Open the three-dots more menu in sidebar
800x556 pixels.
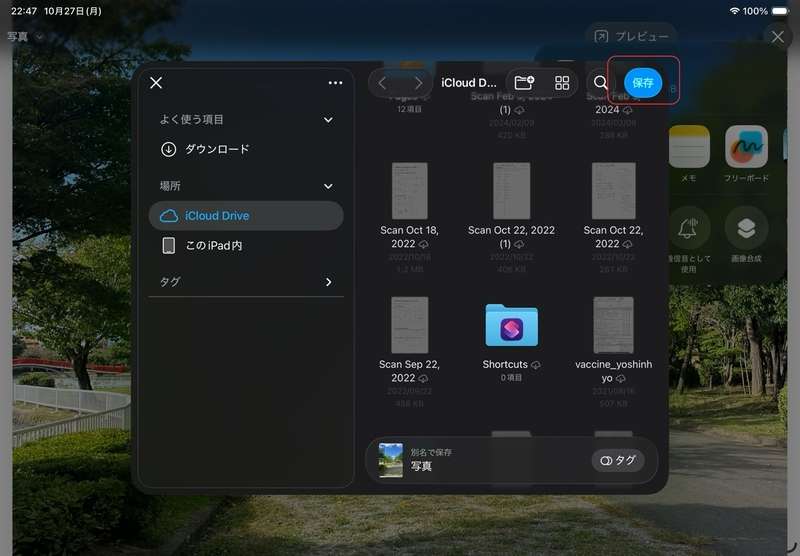point(335,83)
